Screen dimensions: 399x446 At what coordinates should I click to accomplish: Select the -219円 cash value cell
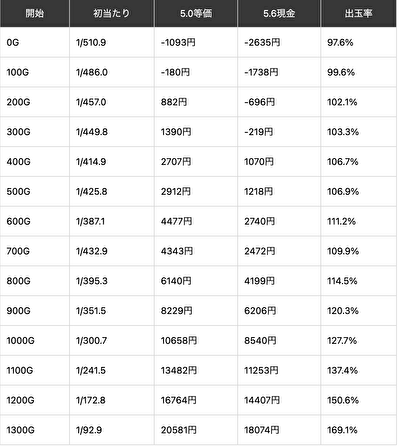(x=279, y=132)
